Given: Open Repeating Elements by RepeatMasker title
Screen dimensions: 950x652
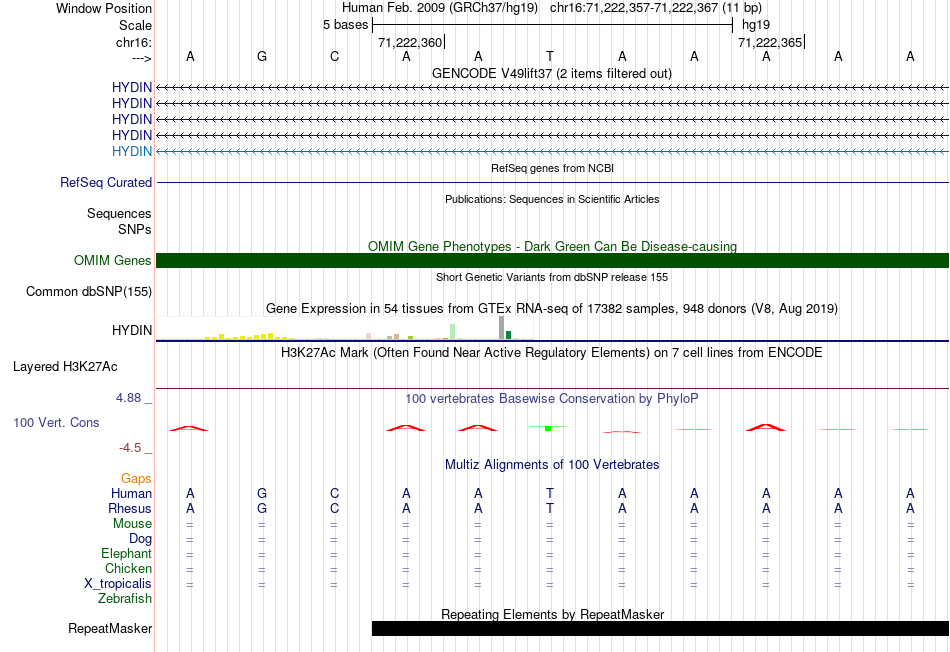Looking at the screenshot, I should (x=552, y=614).
